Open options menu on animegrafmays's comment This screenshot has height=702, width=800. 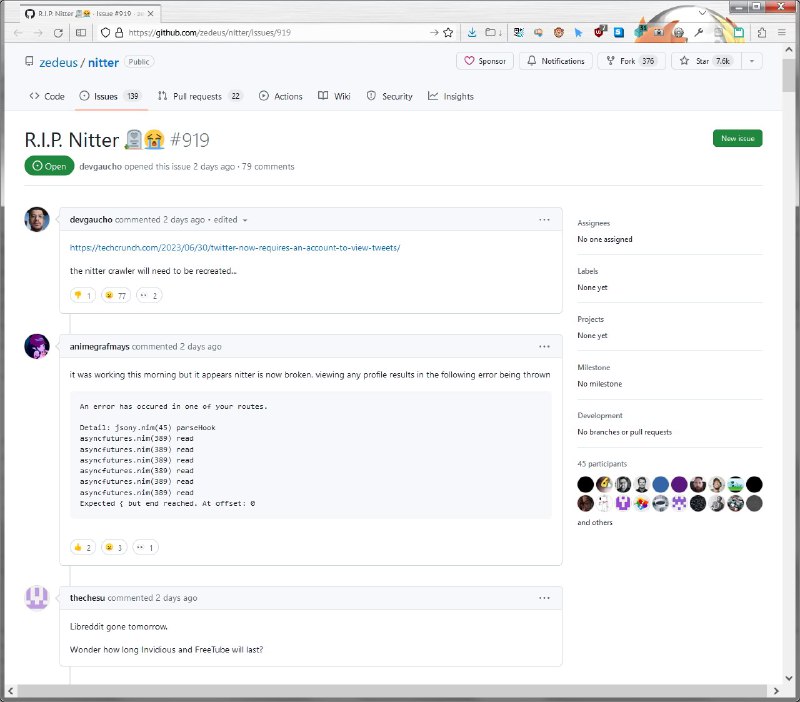click(544, 346)
